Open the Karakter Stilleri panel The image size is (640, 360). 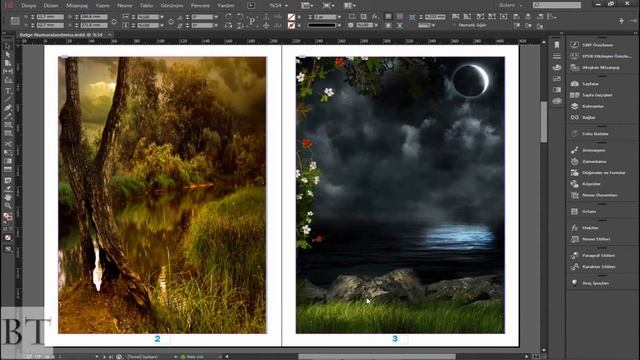click(598, 267)
